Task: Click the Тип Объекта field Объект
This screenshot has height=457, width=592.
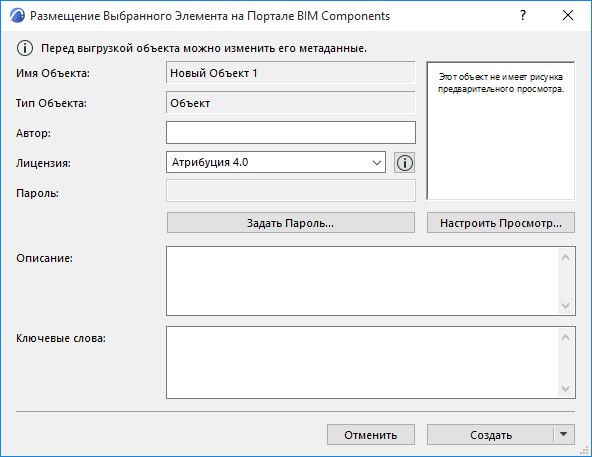Action: point(291,103)
